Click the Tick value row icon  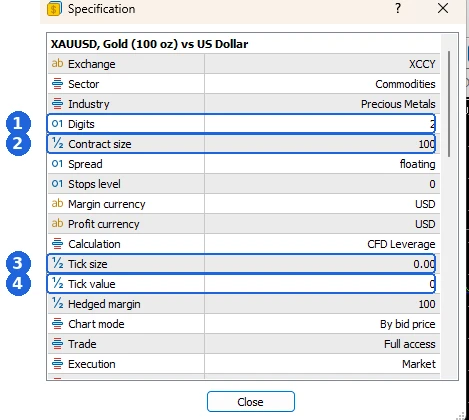click(x=57, y=284)
